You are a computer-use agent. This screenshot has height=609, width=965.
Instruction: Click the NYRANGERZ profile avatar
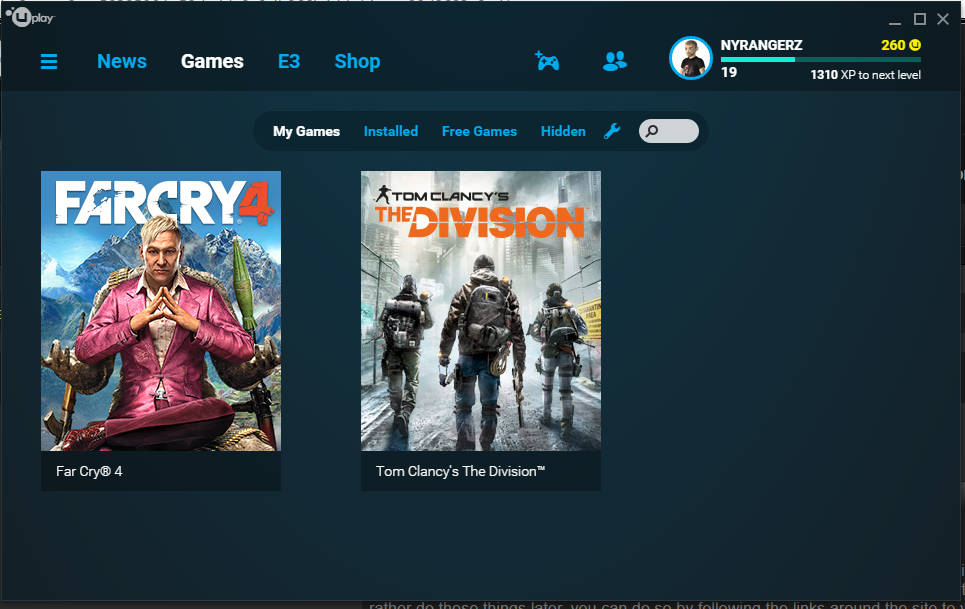tap(691, 58)
